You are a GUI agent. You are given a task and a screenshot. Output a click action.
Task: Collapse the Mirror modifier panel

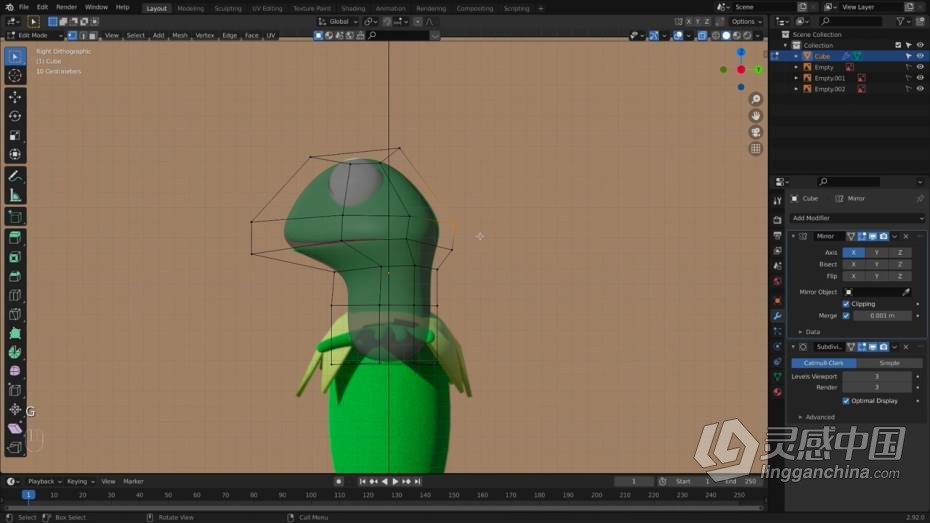(793, 236)
